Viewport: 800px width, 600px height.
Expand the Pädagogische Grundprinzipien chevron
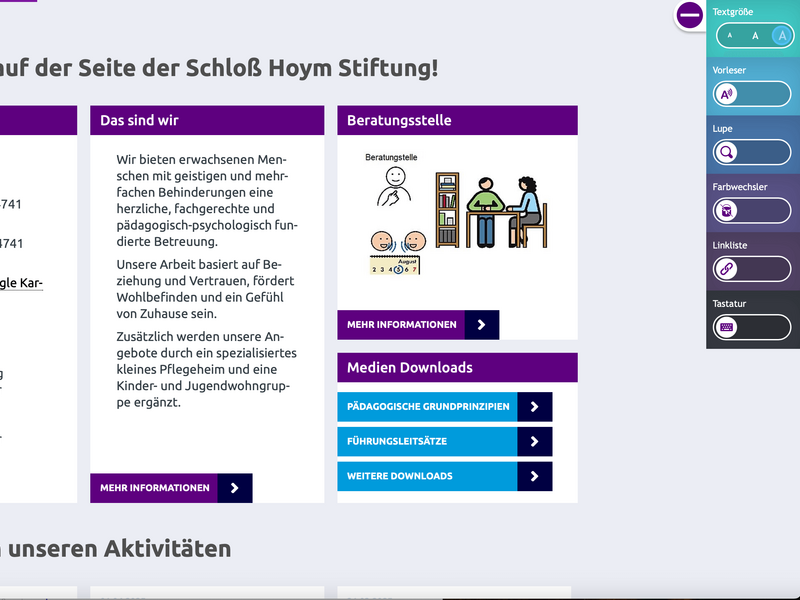(537, 406)
